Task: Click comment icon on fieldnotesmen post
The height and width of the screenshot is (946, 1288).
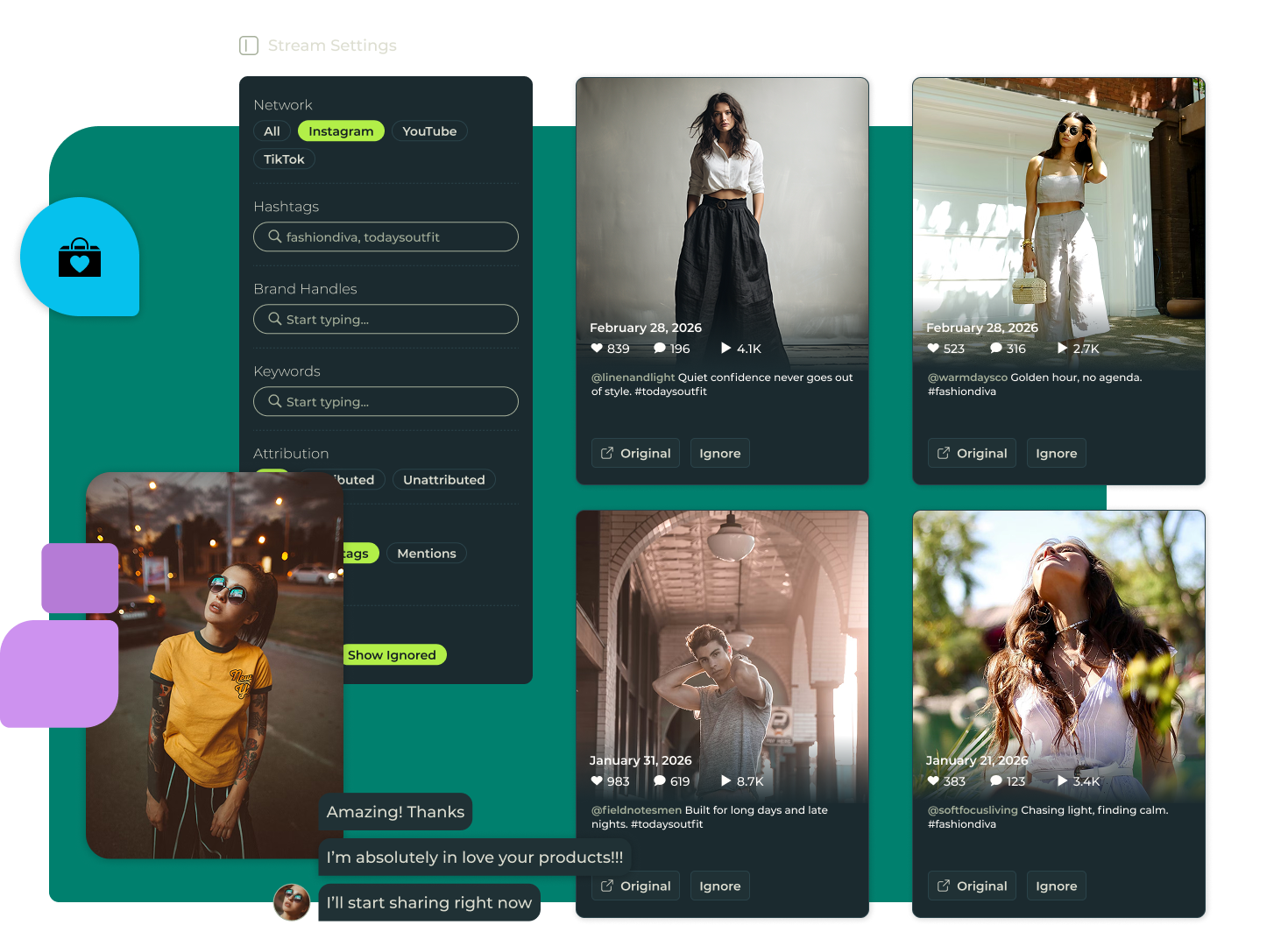Action: (660, 780)
